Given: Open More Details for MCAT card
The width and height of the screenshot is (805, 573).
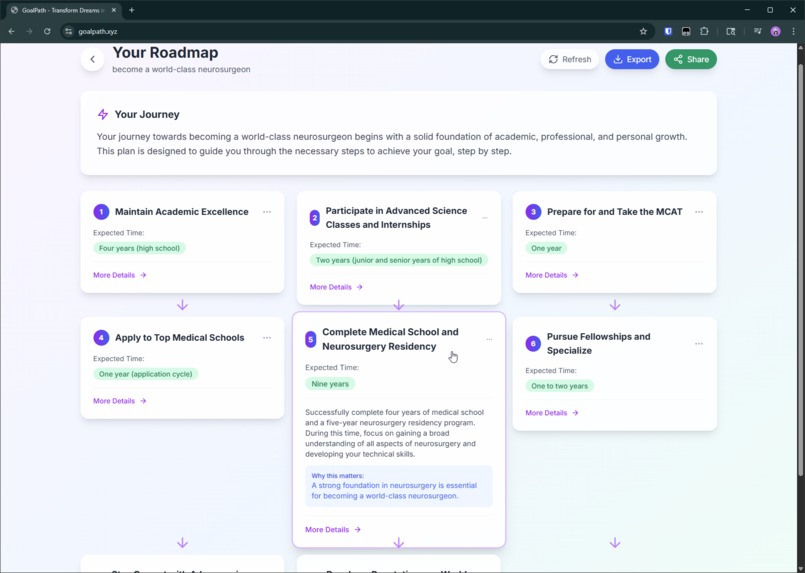Looking at the screenshot, I should coord(552,275).
